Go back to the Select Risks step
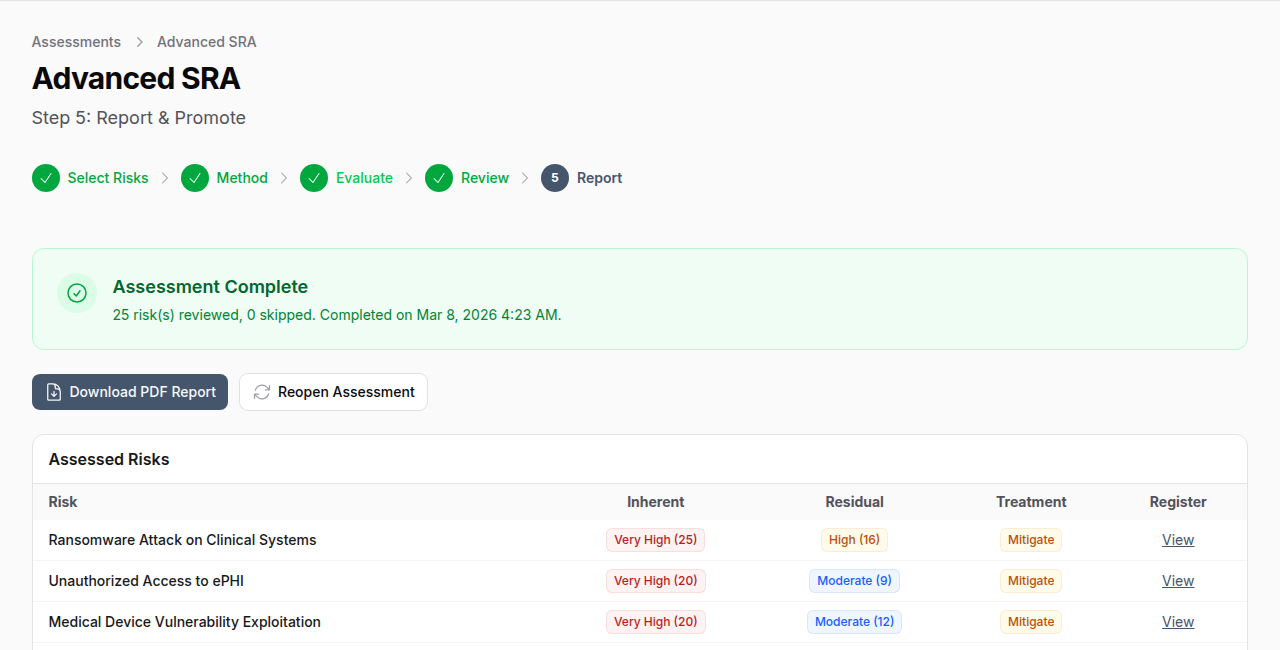 click(107, 177)
